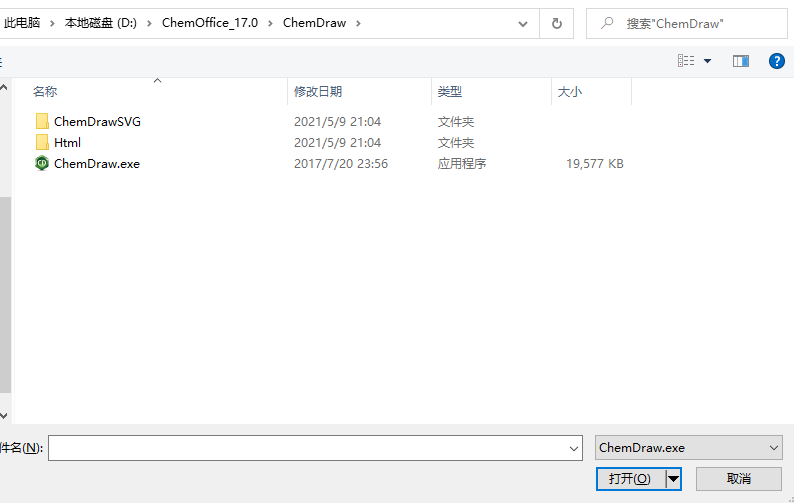
Task: Open the view options dropdown arrow
Action: point(707,61)
